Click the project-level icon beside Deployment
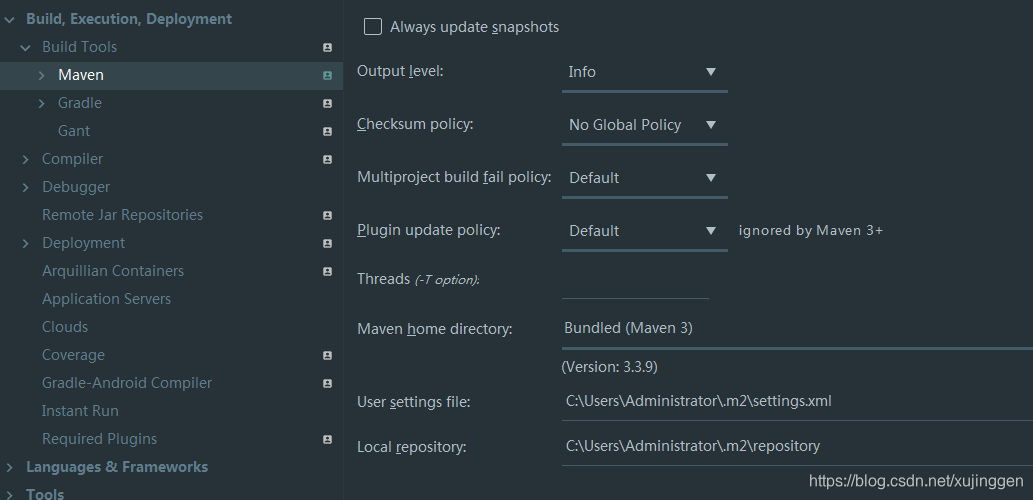The image size is (1033, 500). pos(327,243)
